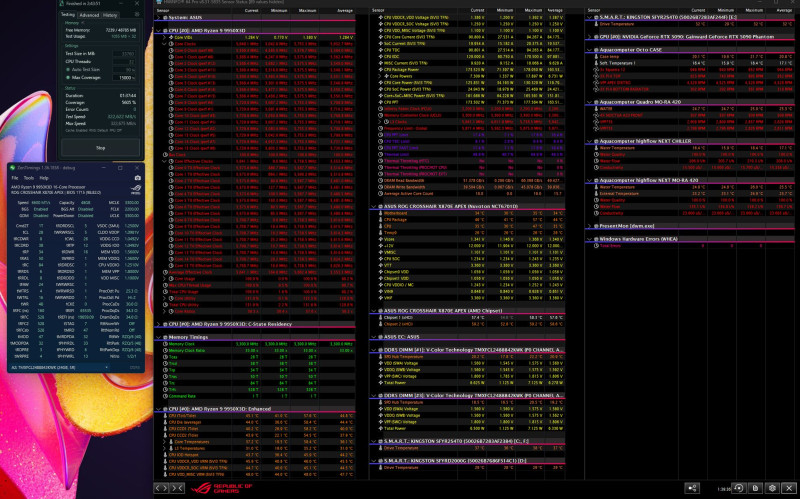Select the Average Active Core Count row
800x499 pixels.
pos(469,193)
